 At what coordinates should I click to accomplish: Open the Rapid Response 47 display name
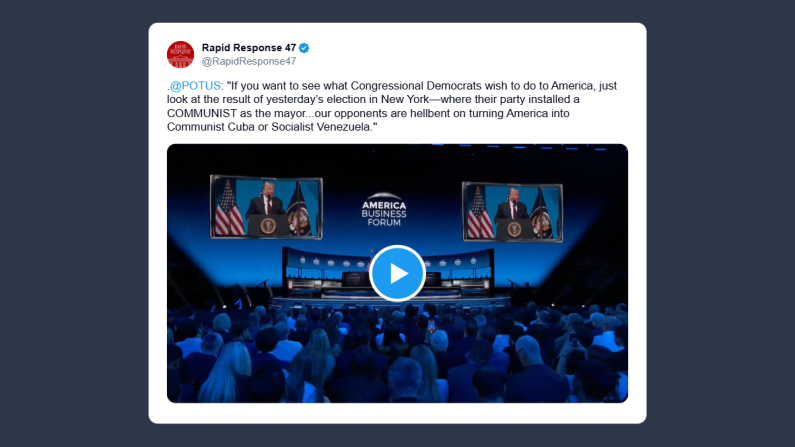(x=248, y=48)
